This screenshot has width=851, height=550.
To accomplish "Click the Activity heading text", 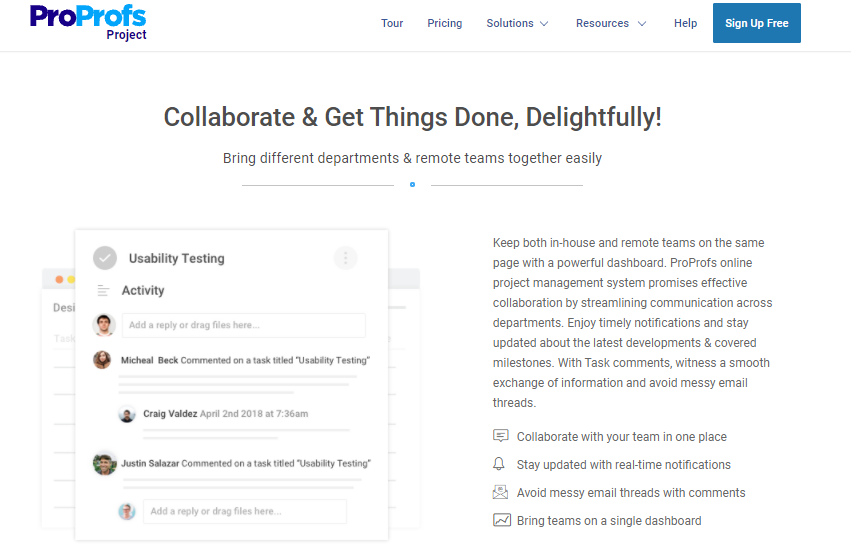I will click(143, 290).
